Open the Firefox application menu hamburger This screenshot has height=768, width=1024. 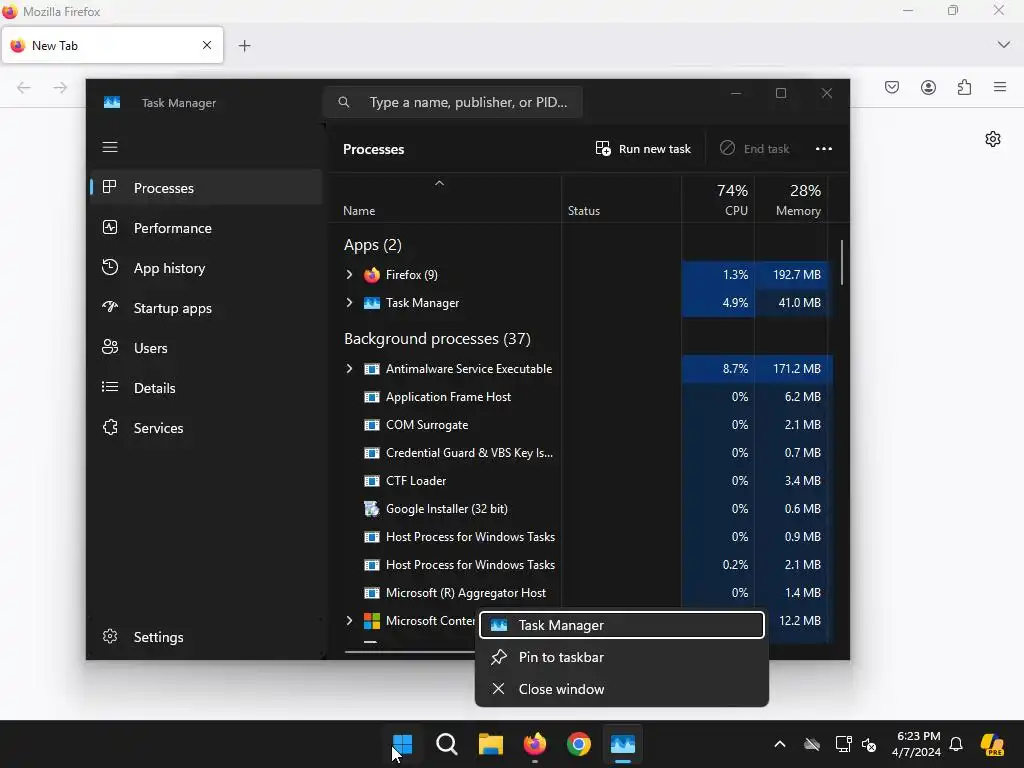coord(1000,87)
